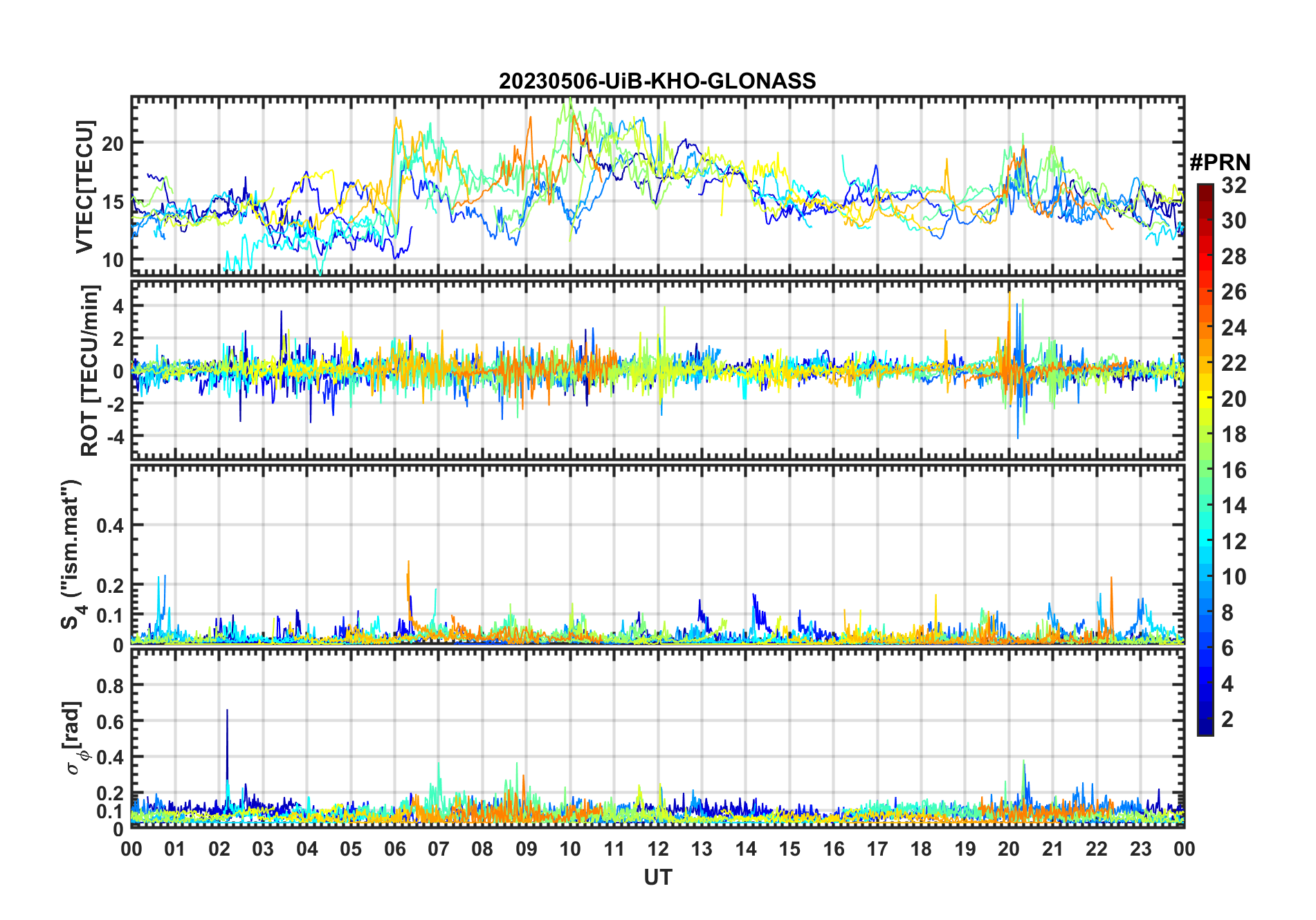Select colorbar tick label 14
The width and height of the screenshot is (1316, 920).
pyautogui.click(x=1234, y=506)
